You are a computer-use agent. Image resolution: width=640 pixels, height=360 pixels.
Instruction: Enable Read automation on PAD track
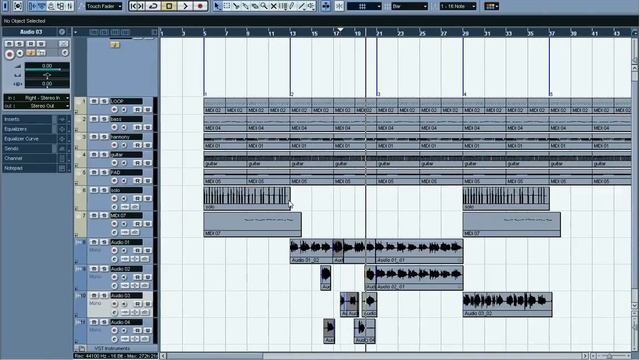pos(138,181)
